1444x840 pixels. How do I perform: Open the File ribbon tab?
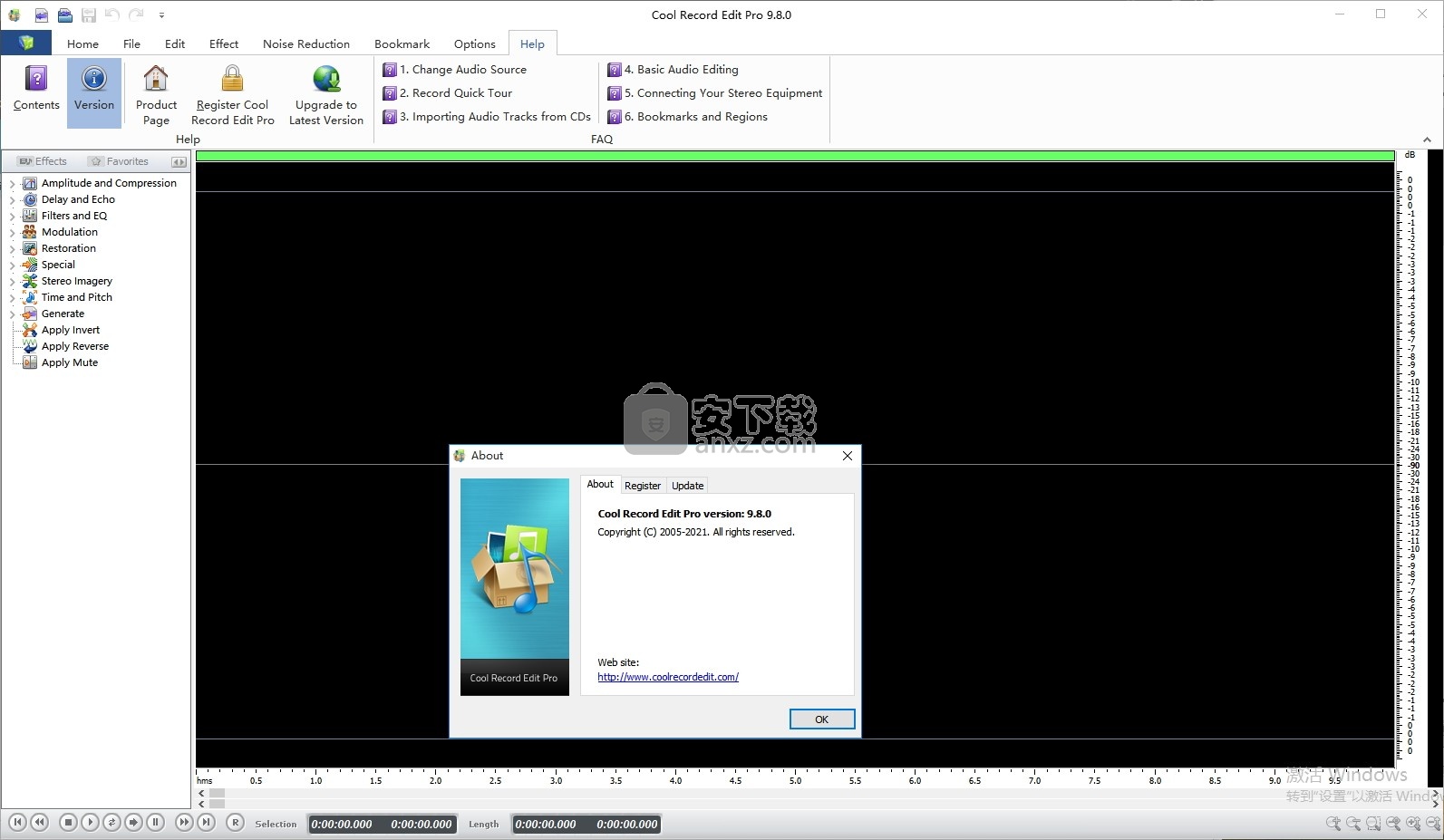[131, 43]
